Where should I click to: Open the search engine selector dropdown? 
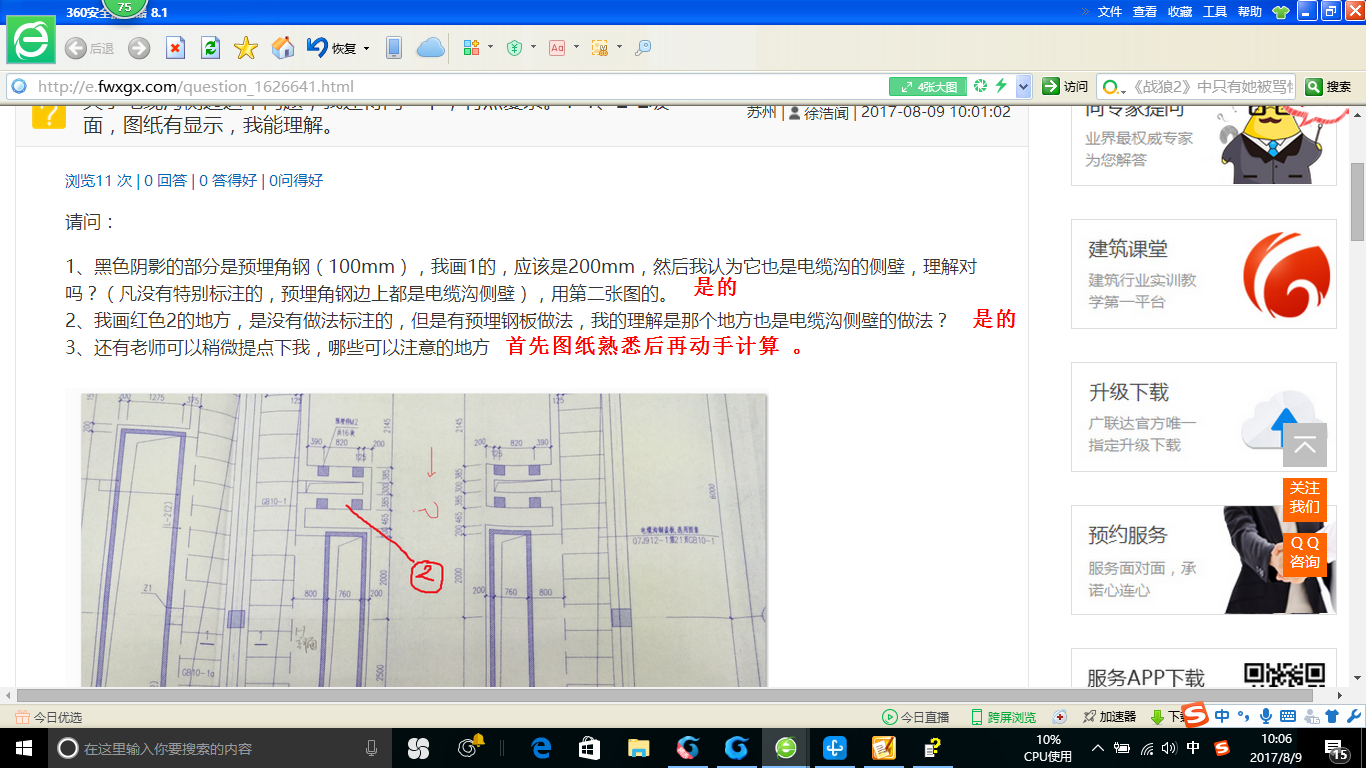pos(1113,87)
